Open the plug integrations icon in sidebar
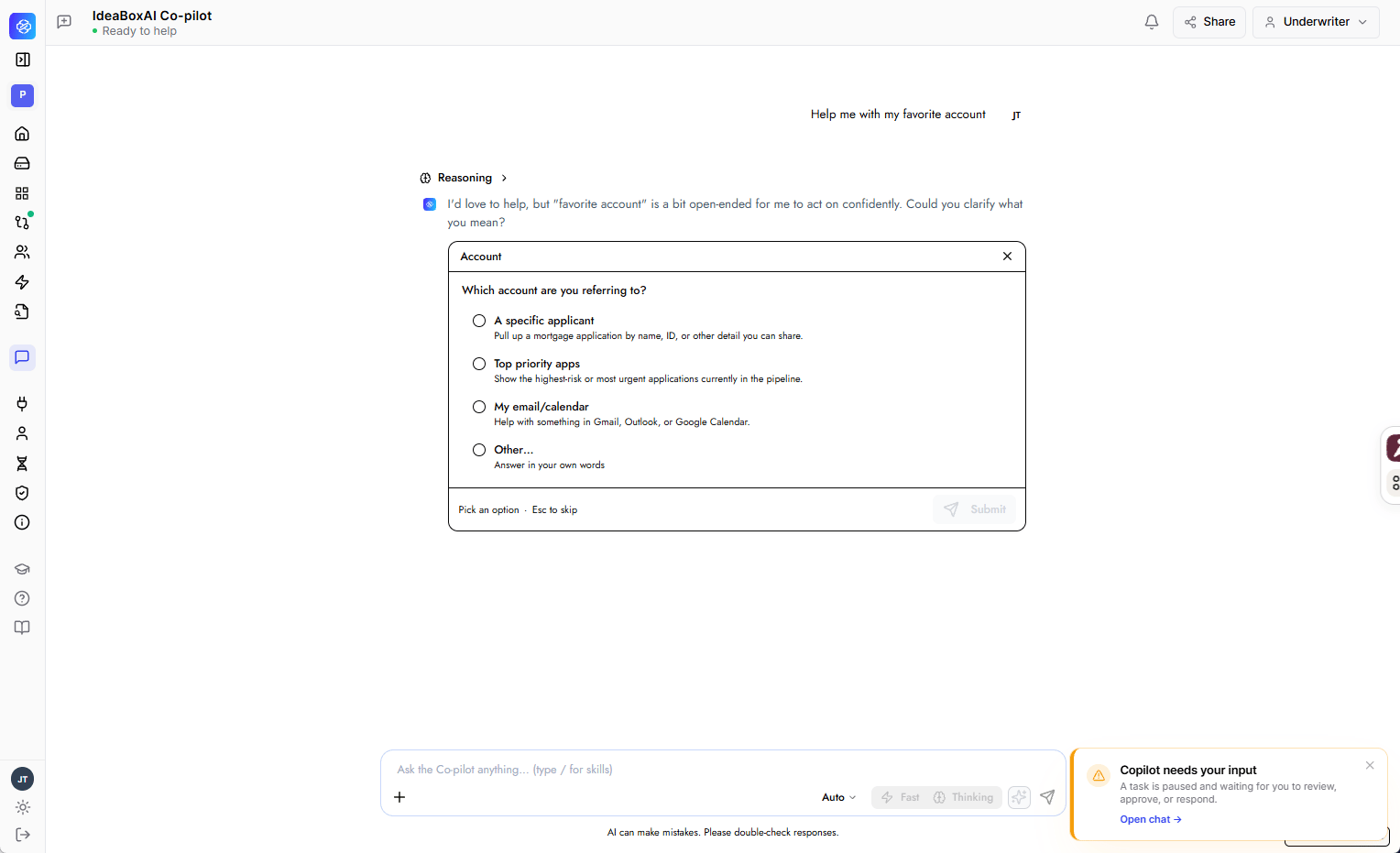 click(23, 404)
